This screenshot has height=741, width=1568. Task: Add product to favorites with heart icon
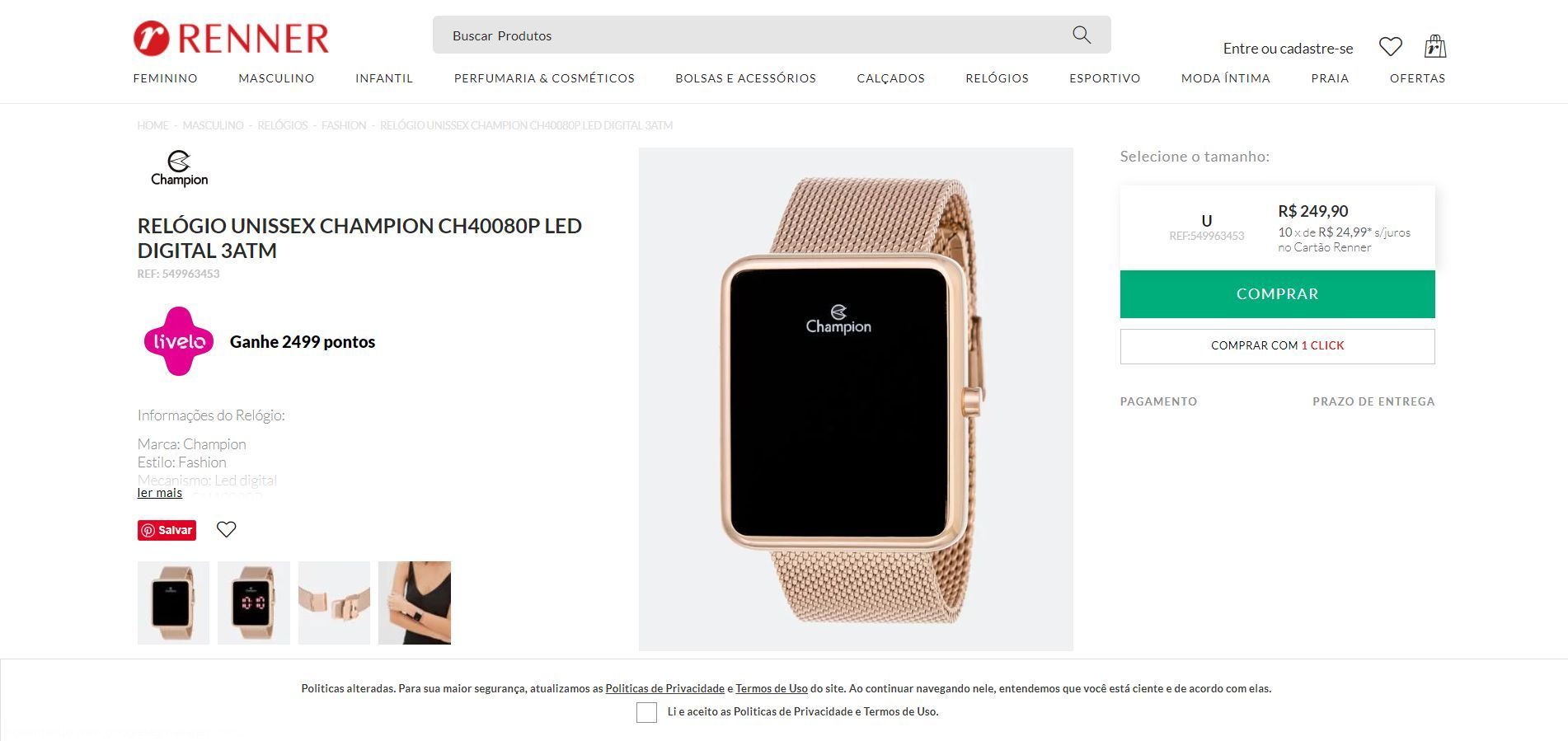tap(226, 529)
